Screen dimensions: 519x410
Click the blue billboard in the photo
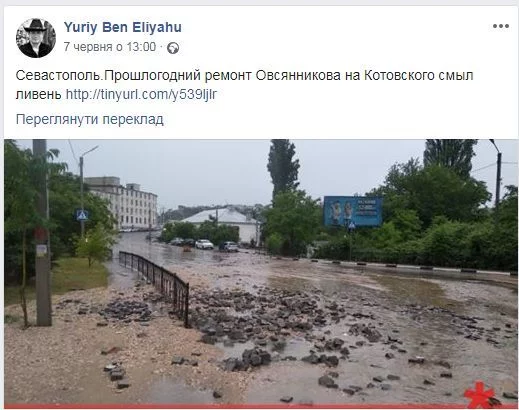353,212
